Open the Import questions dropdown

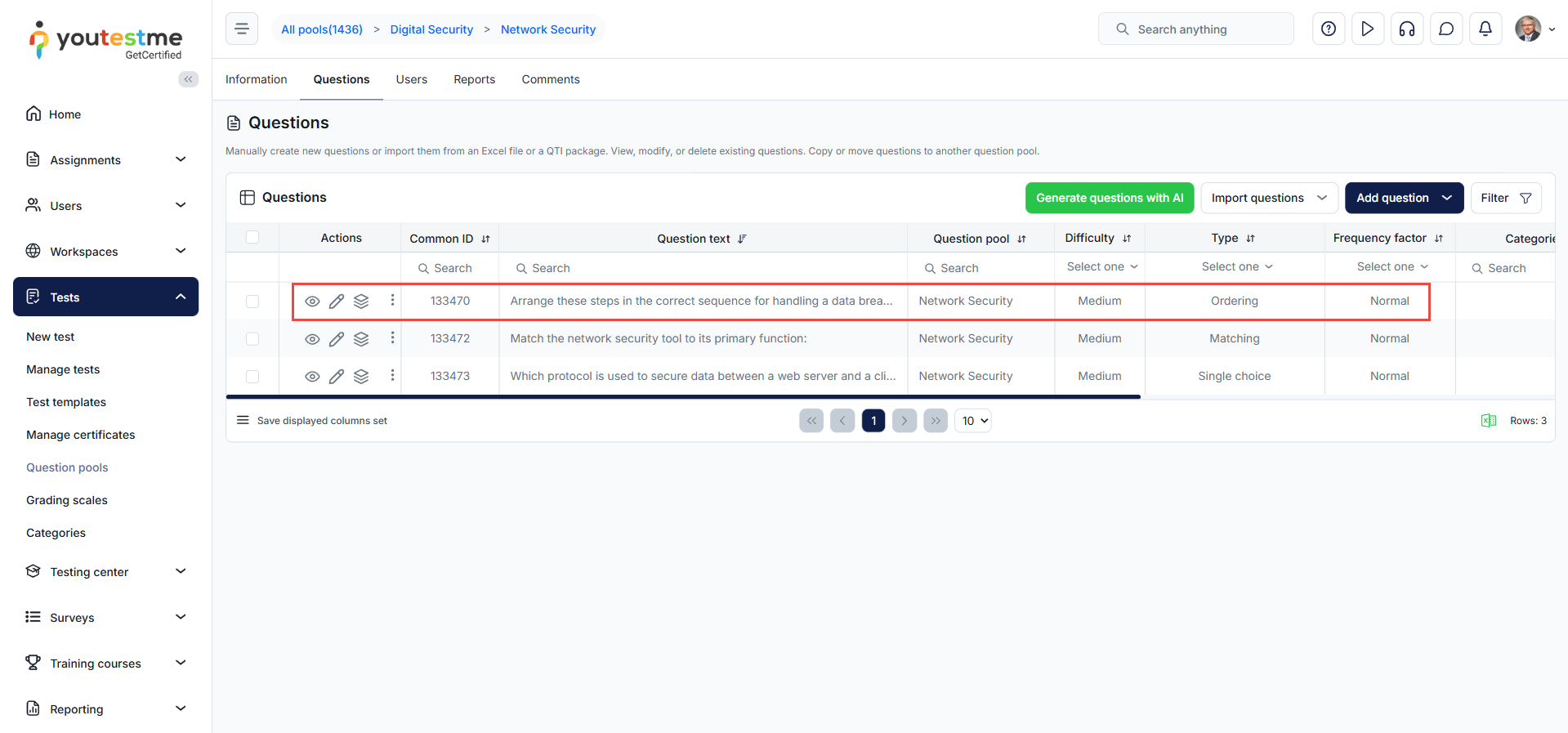tap(1269, 198)
